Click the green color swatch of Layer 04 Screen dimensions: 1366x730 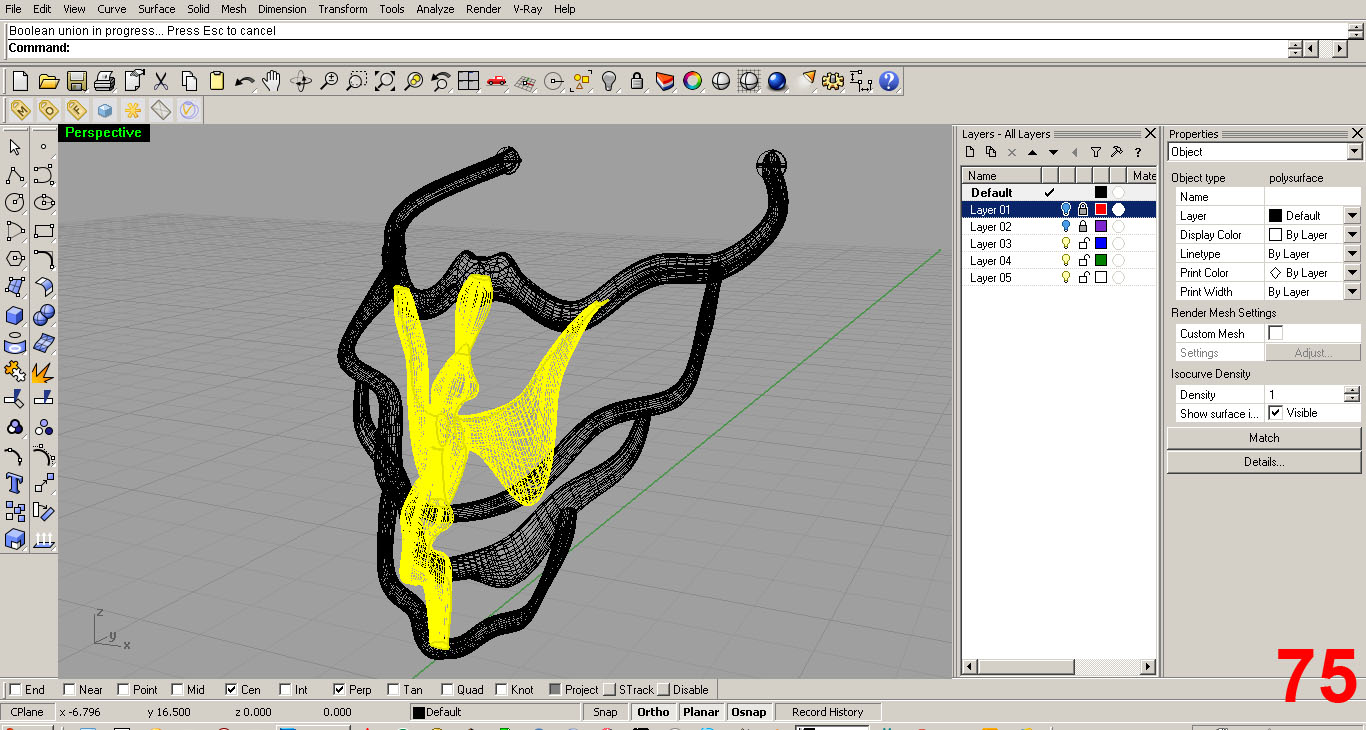tap(1101, 260)
